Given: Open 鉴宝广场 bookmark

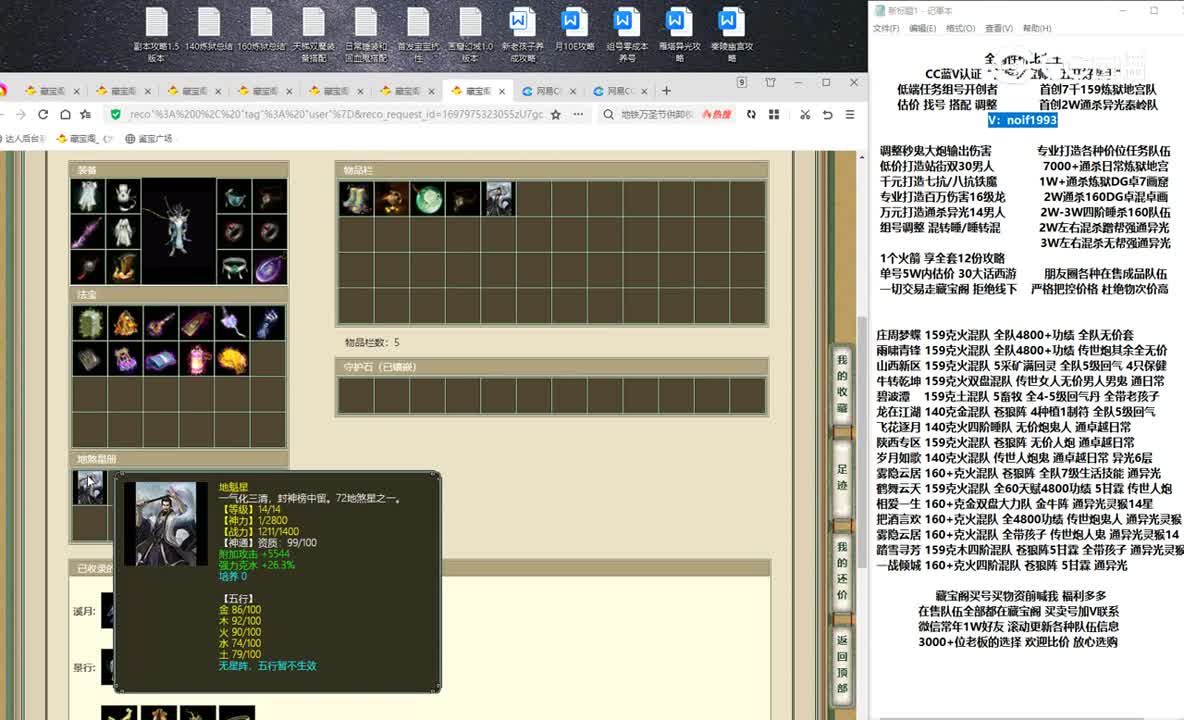Looking at the screenshot, I should (149, 139).
